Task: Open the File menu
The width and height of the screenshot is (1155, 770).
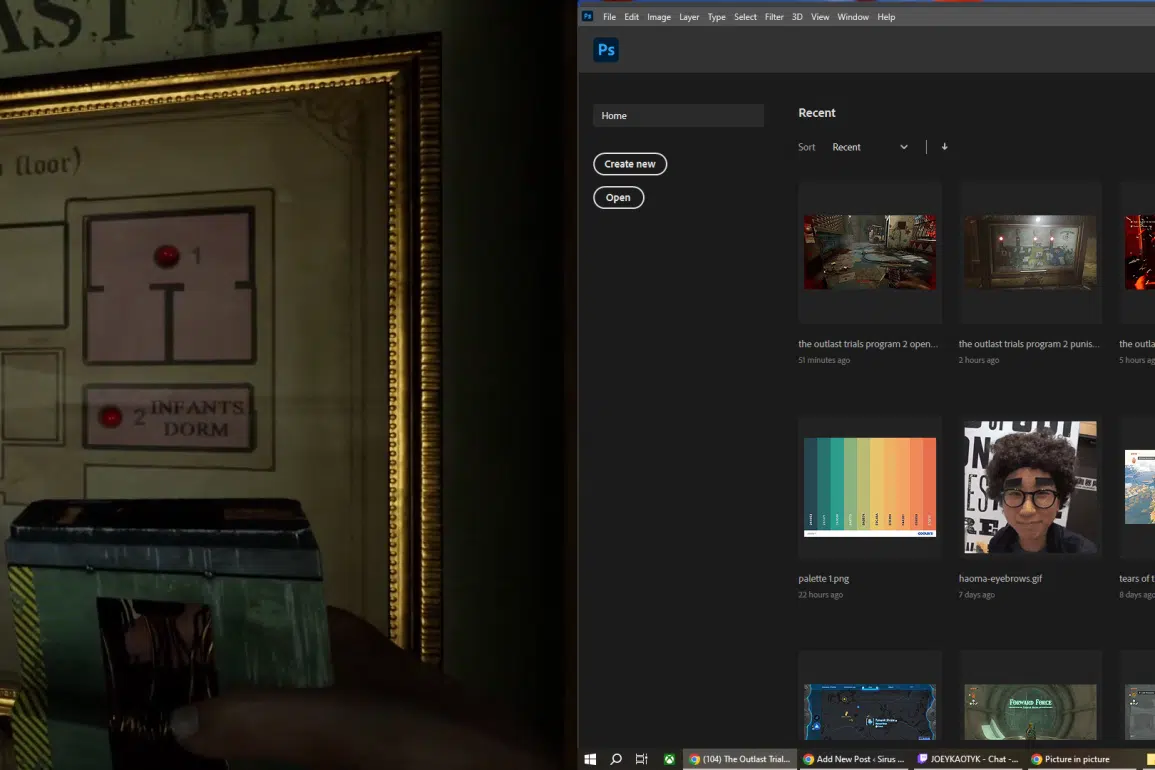Action: pyautogui.click(x=609, y=17)
